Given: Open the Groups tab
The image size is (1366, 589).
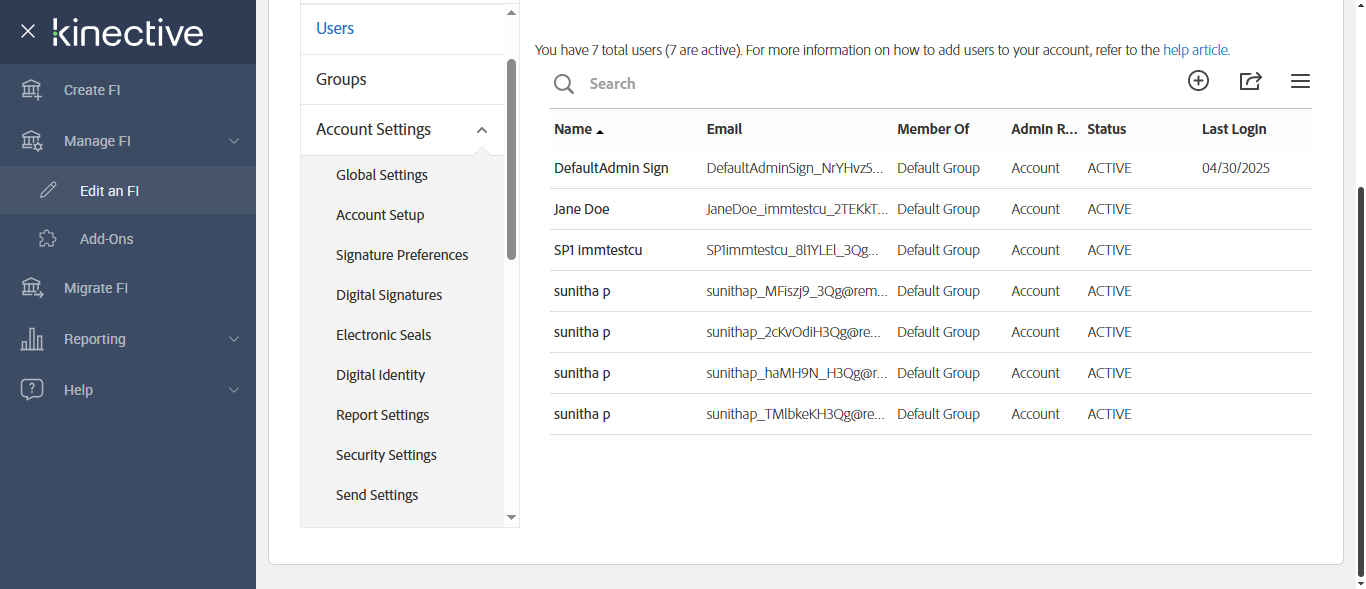Looking at the screenshot, I should [341, 79].
